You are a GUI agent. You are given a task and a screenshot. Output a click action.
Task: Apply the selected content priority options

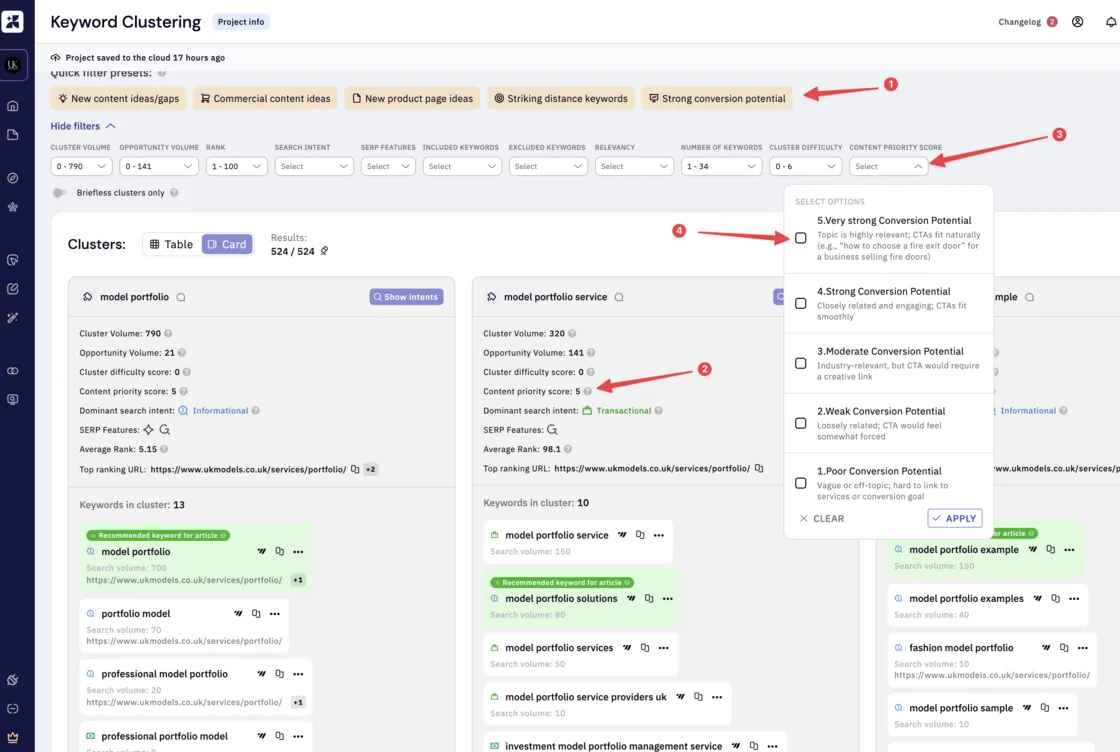[x=954, y=518]
